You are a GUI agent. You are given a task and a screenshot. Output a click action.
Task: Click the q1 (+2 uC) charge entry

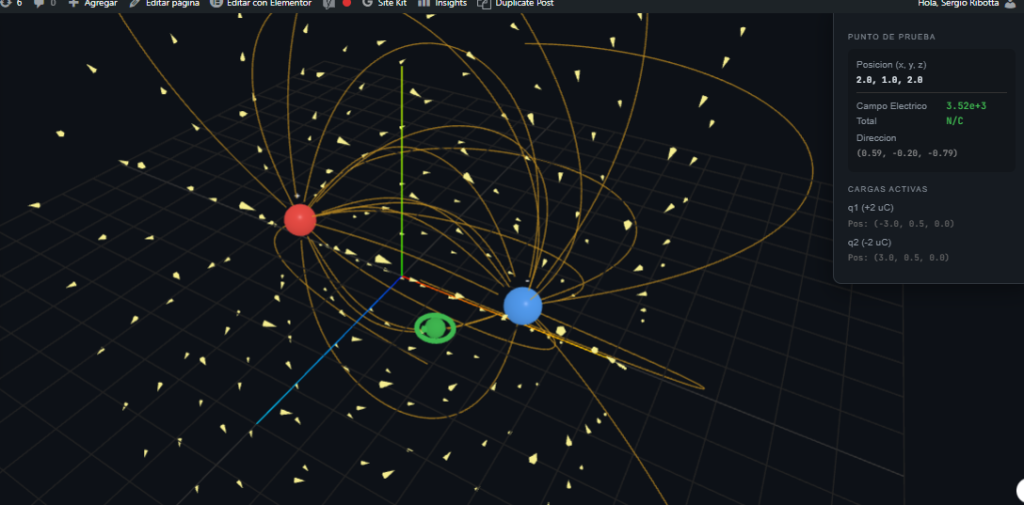pyautogui.click(x=870, y=208)
